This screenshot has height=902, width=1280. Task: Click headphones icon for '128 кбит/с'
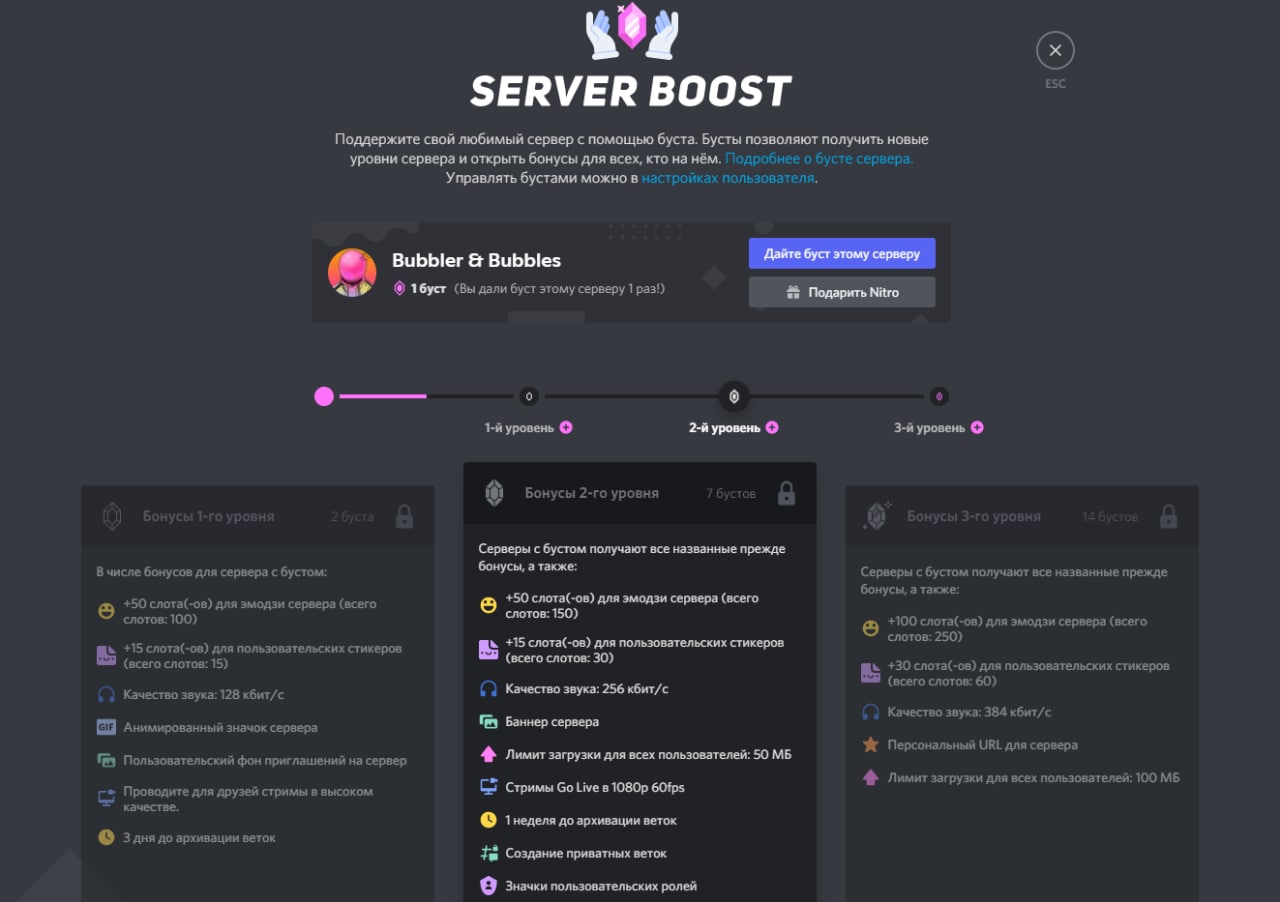pos(106,694)
